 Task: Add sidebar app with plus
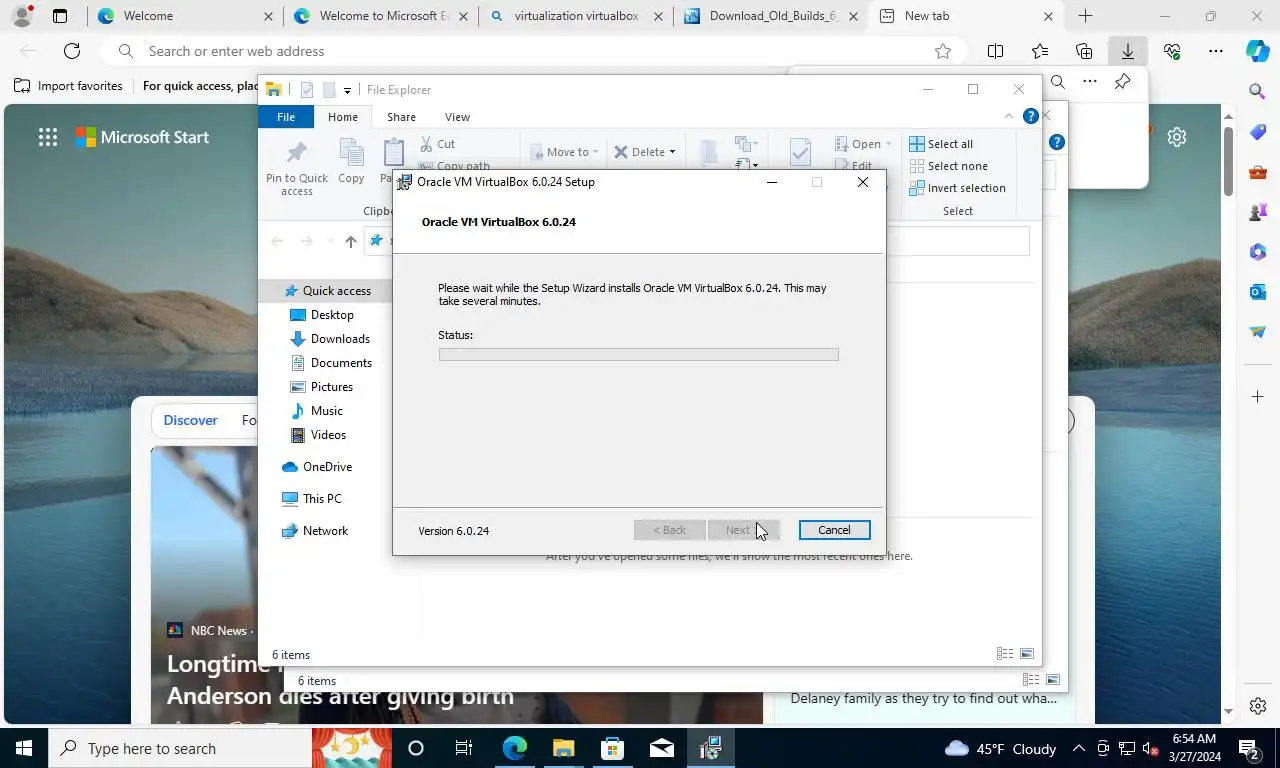1258,397
